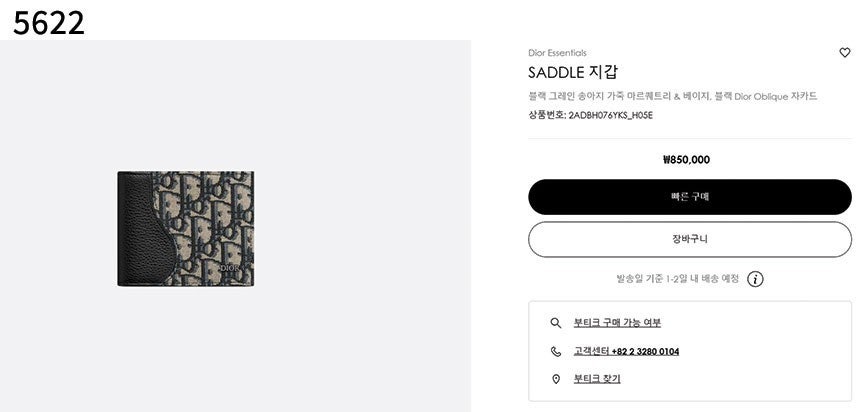Open the 부티크 구매 가능 여부 link
Screen dimensions: 860x412
[617, 323]
